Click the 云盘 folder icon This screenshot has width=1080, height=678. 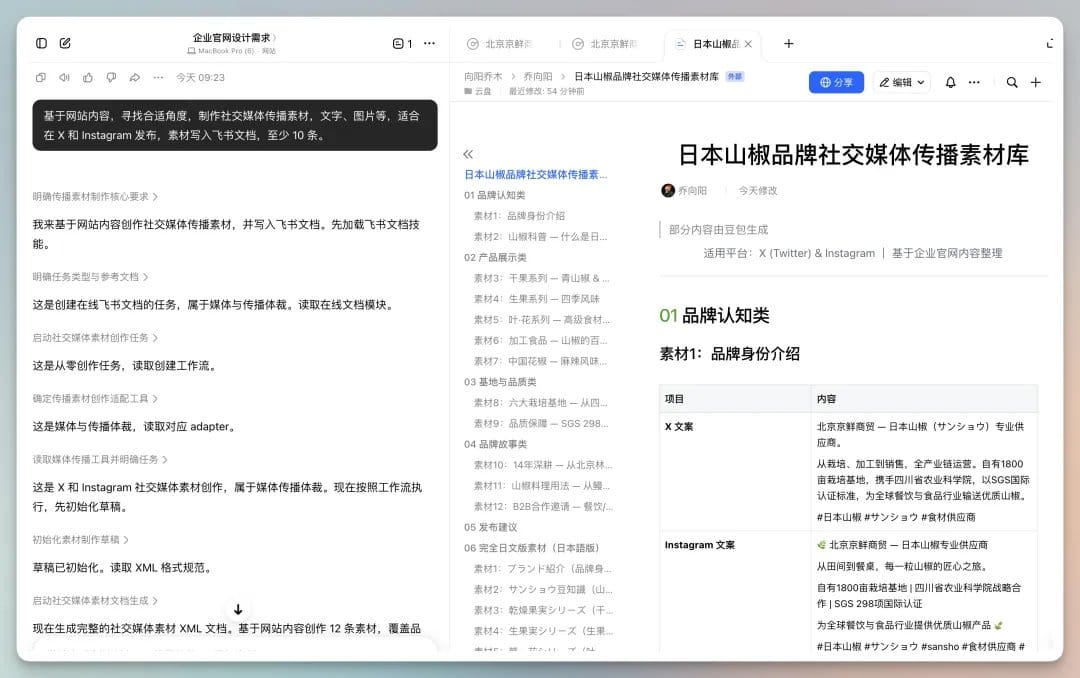click(x=468, y=92)
